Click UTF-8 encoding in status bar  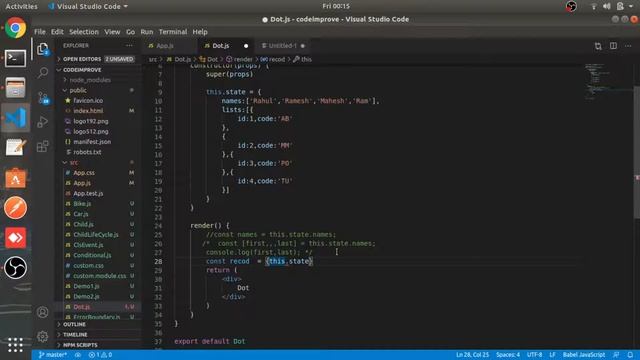click(x=534, y=355)
